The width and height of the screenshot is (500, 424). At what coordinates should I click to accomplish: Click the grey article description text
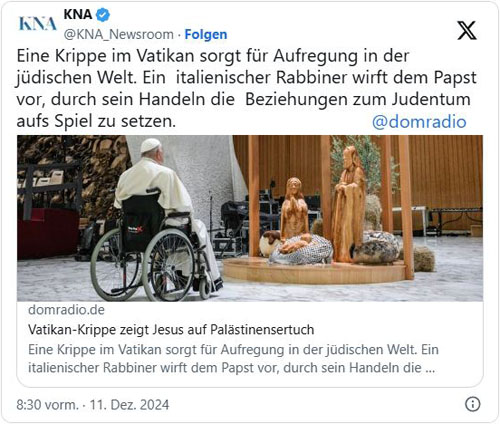click(x=233, y=359)
